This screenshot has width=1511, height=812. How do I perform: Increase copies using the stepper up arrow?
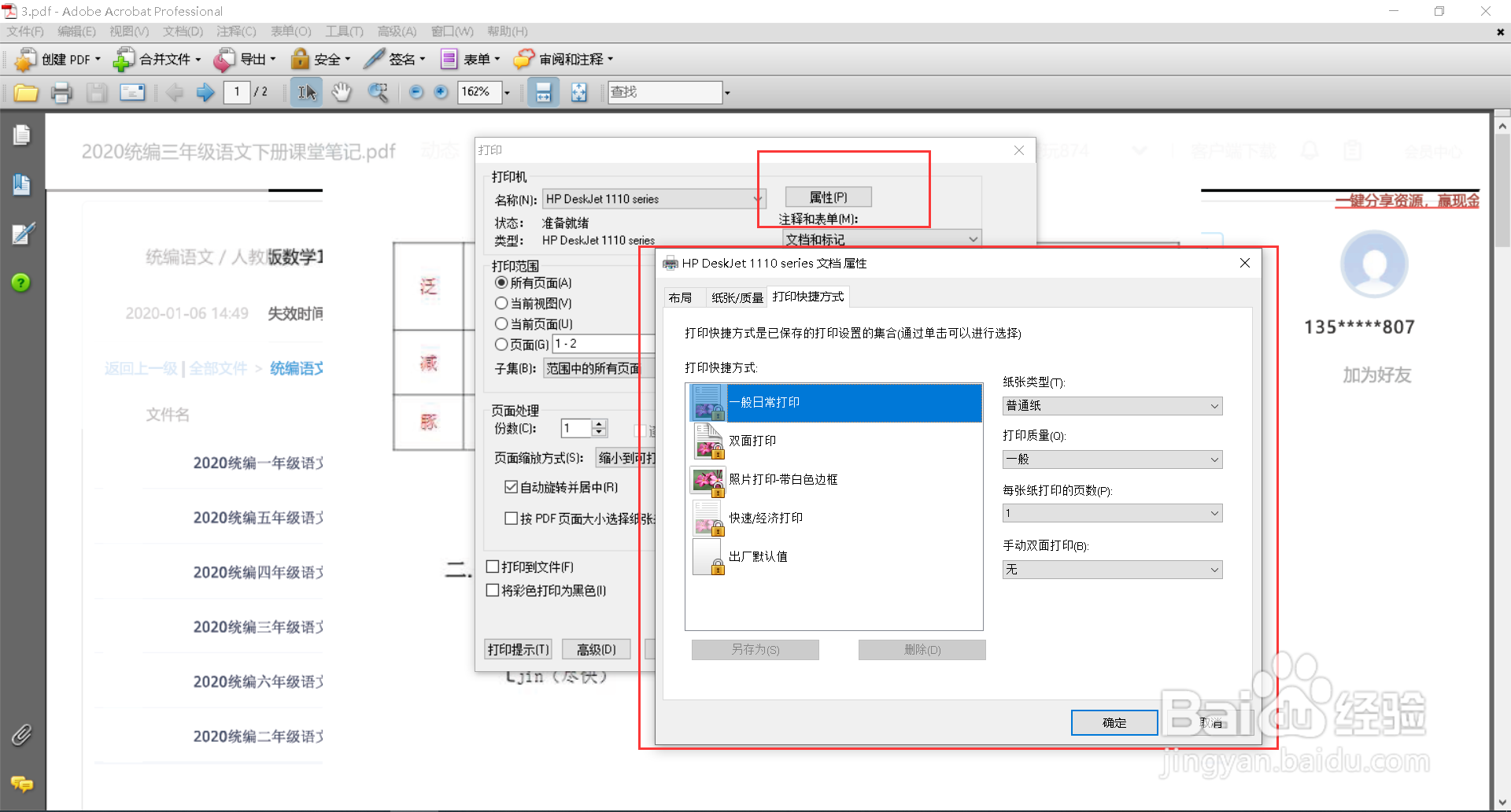point(599,423)
